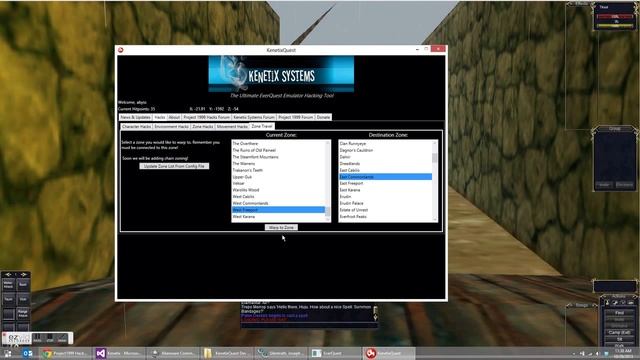Open the Kenetix Systems Forum tab
640x360 pixels.
pos(254,117)
